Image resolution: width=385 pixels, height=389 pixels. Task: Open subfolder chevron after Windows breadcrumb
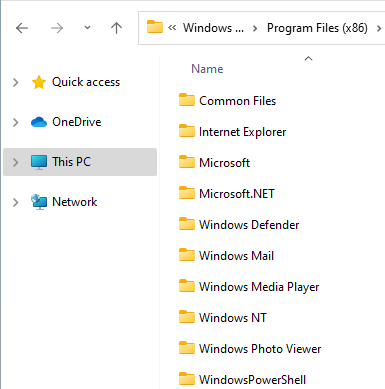255,29
